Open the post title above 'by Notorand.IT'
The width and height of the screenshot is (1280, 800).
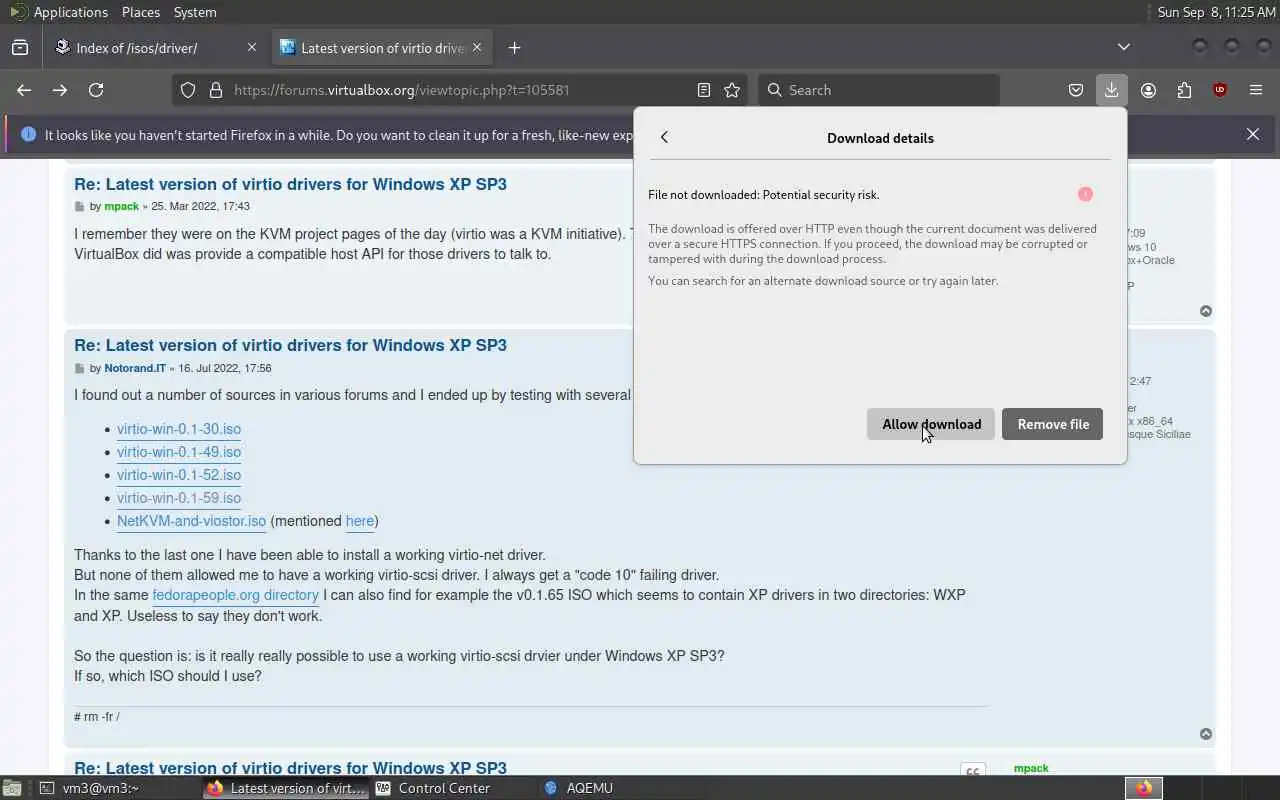[290, 345]
